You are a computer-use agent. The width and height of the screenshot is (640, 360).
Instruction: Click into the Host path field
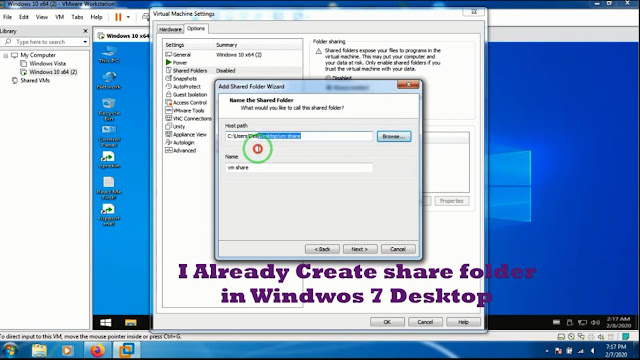(x=299, y=136)
